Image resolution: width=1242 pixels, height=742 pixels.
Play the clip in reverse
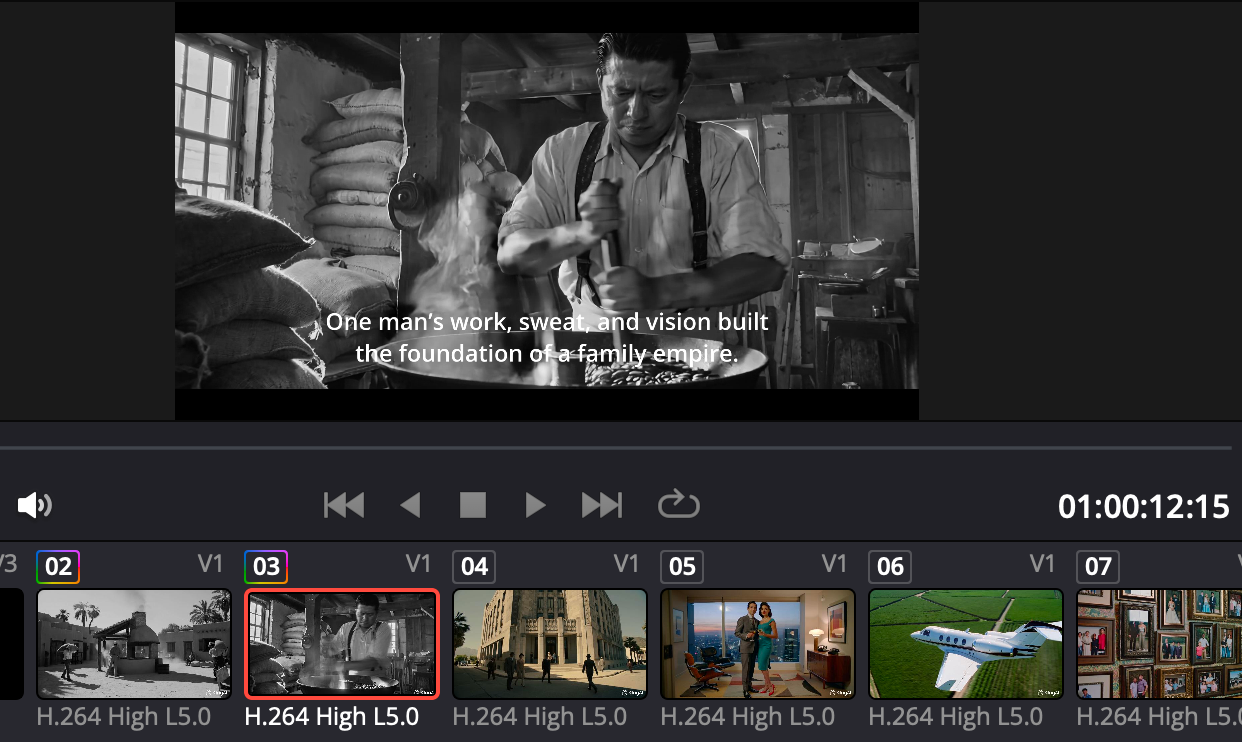coord(410,505)
